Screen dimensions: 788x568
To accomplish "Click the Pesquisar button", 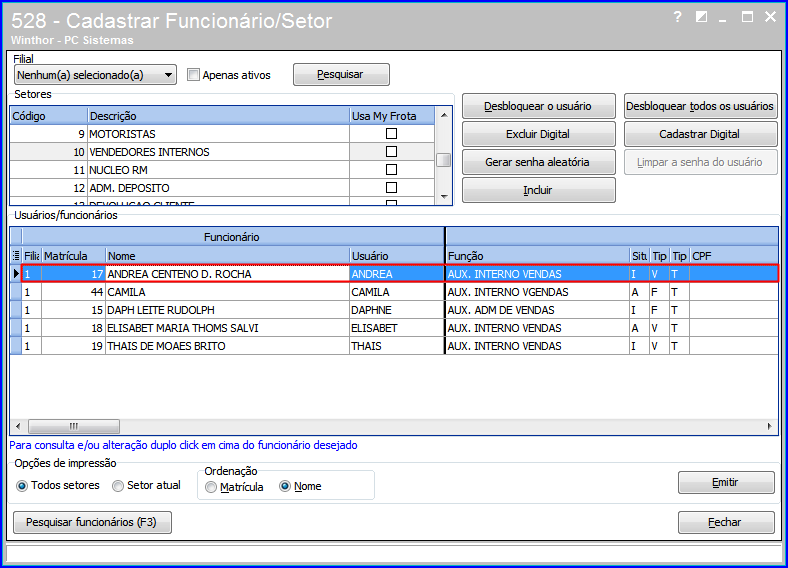I will point(341,74).
